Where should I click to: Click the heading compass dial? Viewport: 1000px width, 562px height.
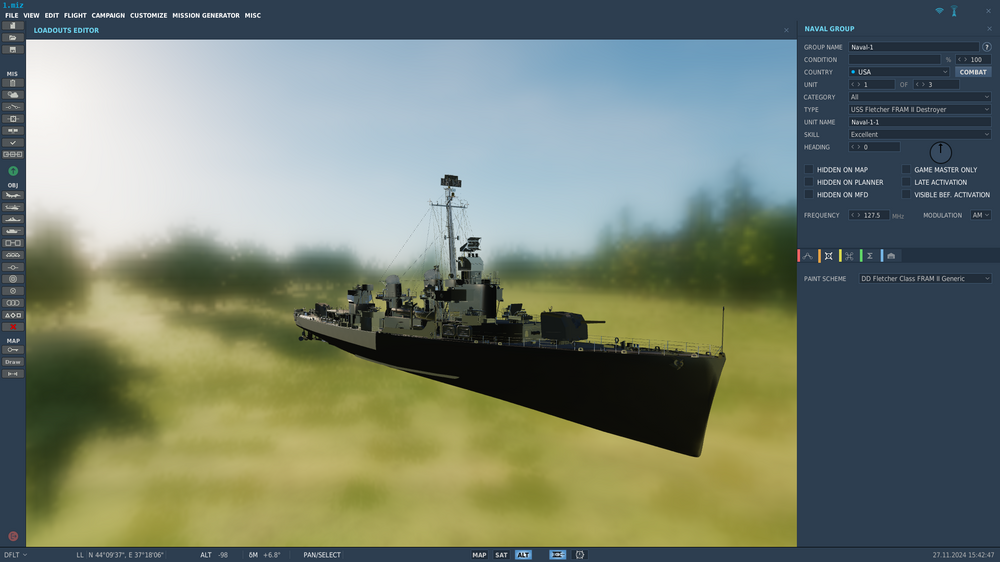pos(941,152)
